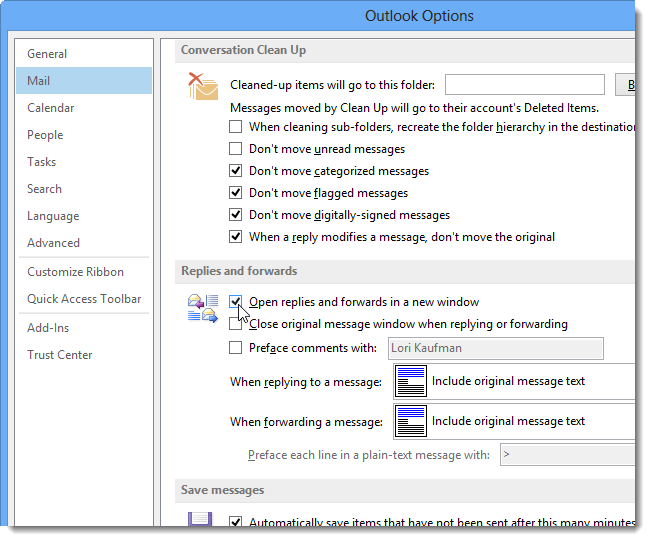This screenshot has width=650, height=541.
Task: Click the Preface comments name field
Action: click(x=496, y=348)
